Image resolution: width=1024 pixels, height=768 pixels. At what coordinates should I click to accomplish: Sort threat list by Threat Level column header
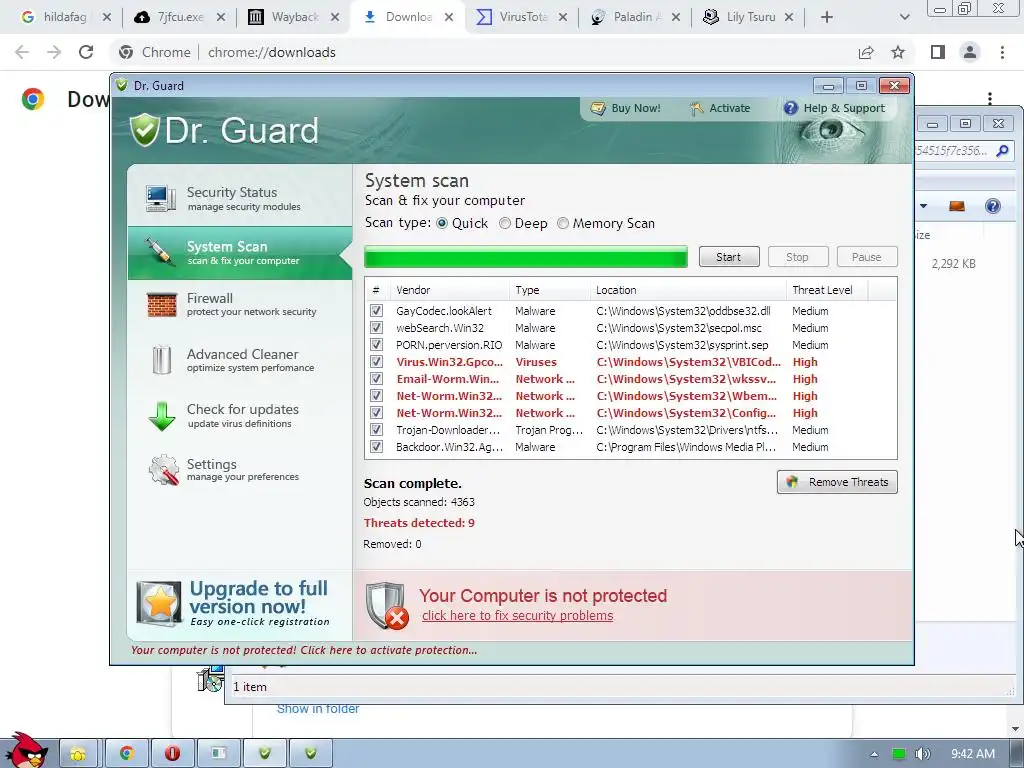click(x=827, y=290)
